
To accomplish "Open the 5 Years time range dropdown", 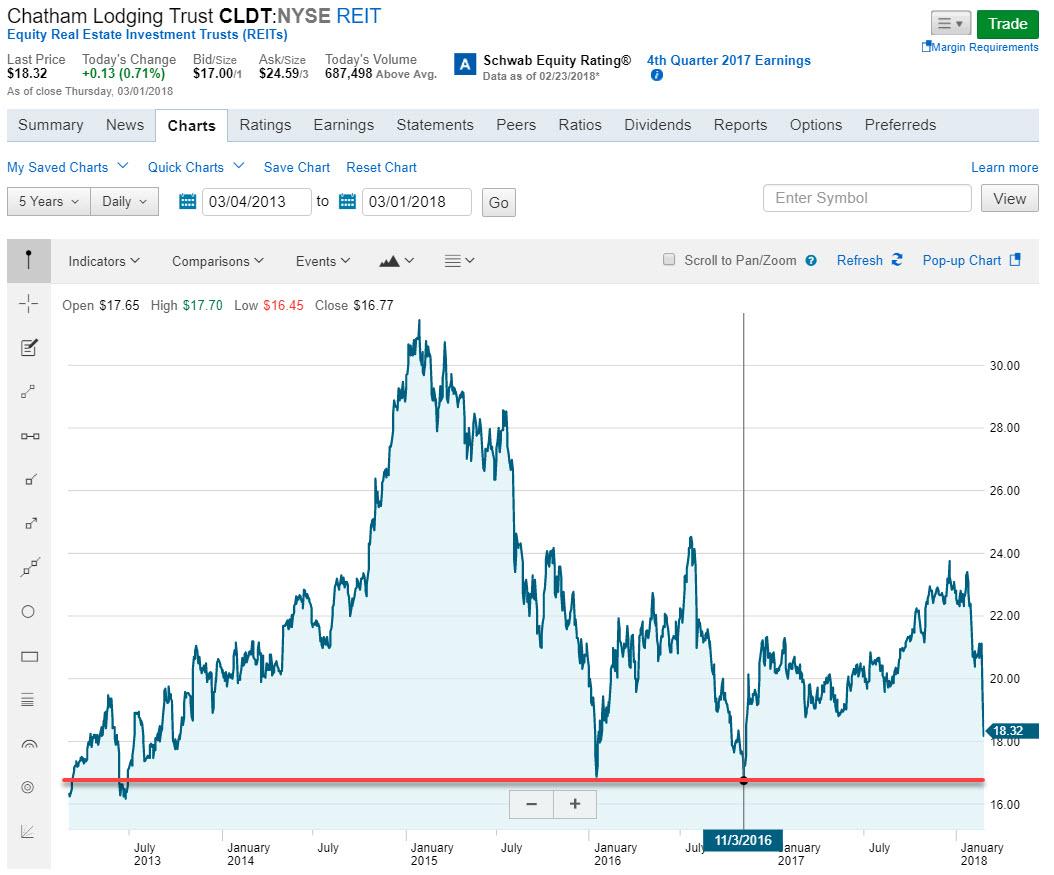I will coord(48,202).
